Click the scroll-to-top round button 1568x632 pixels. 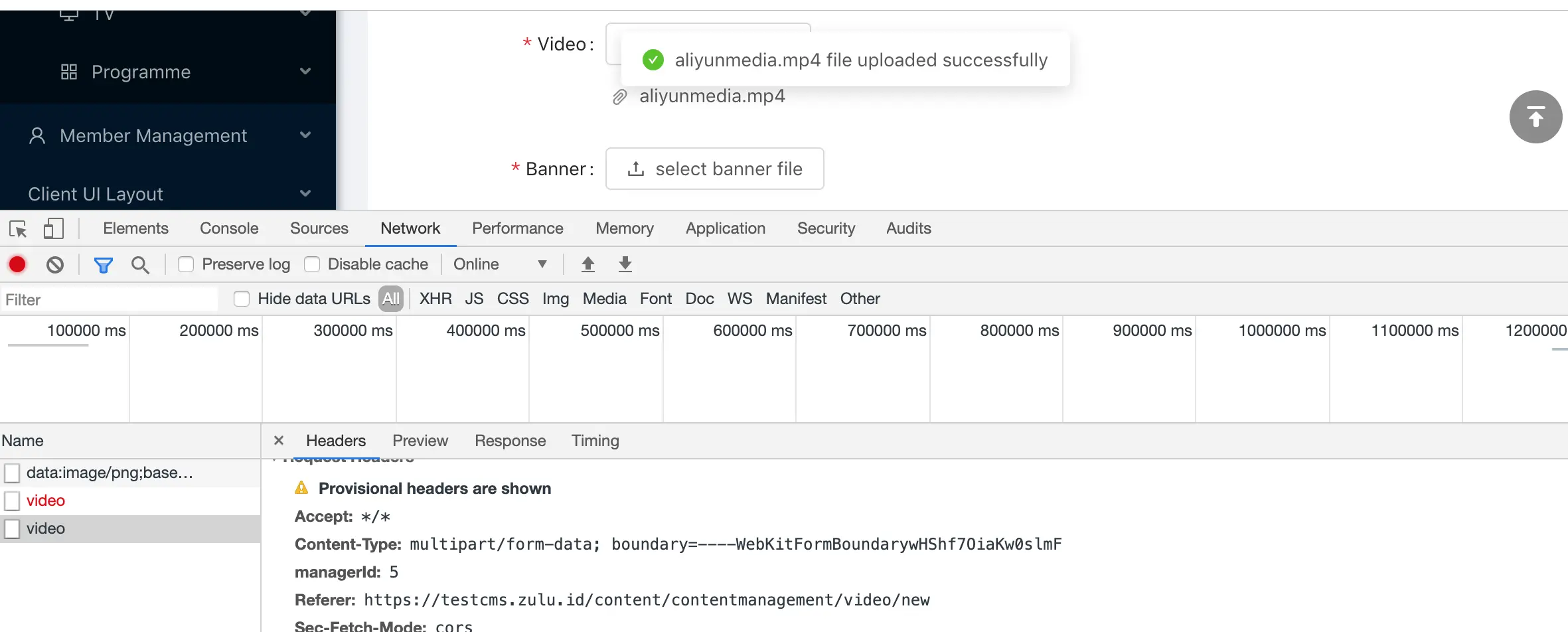point(1535,117)
